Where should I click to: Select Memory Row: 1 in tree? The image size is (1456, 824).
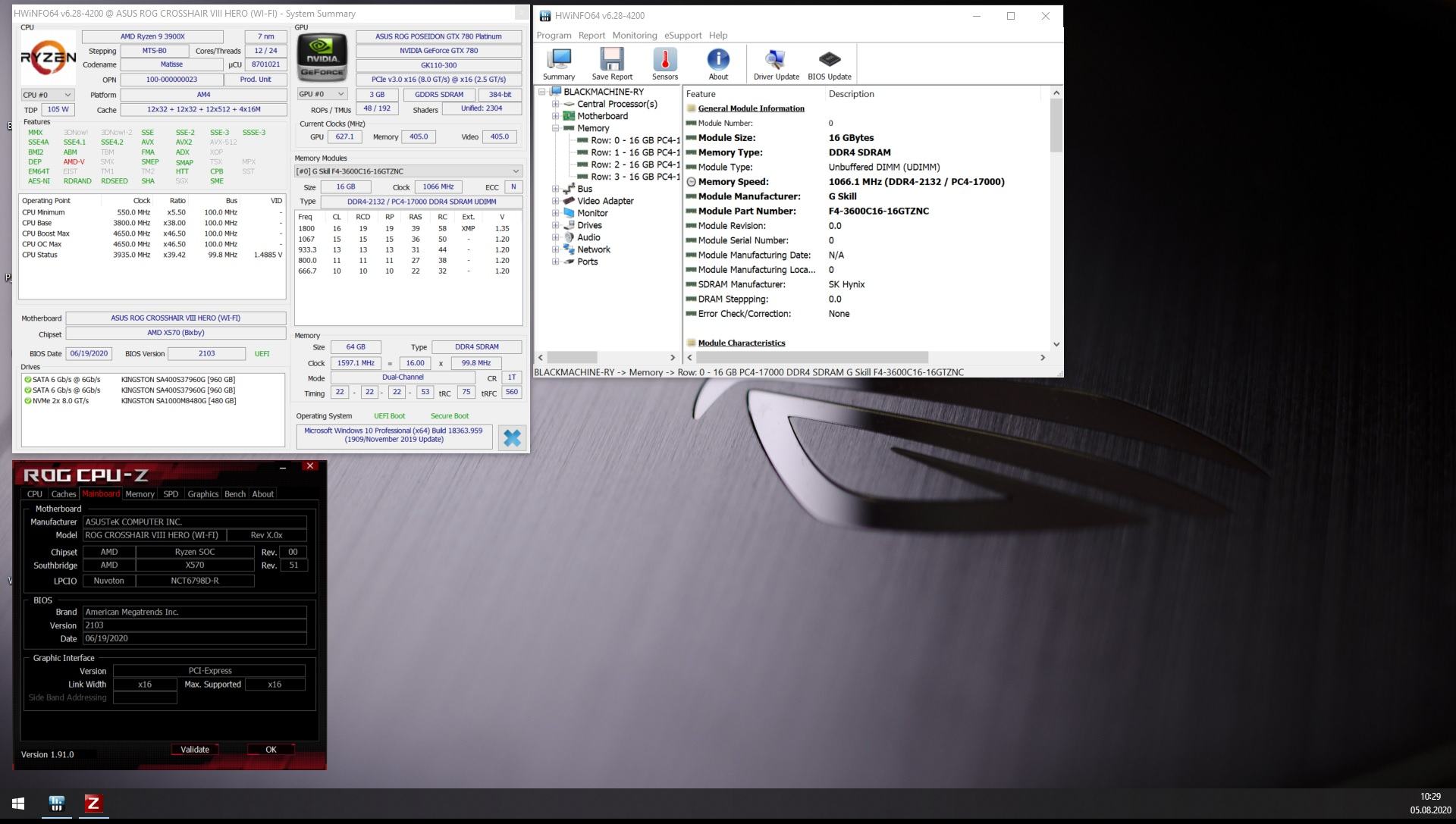pos(635,152)
